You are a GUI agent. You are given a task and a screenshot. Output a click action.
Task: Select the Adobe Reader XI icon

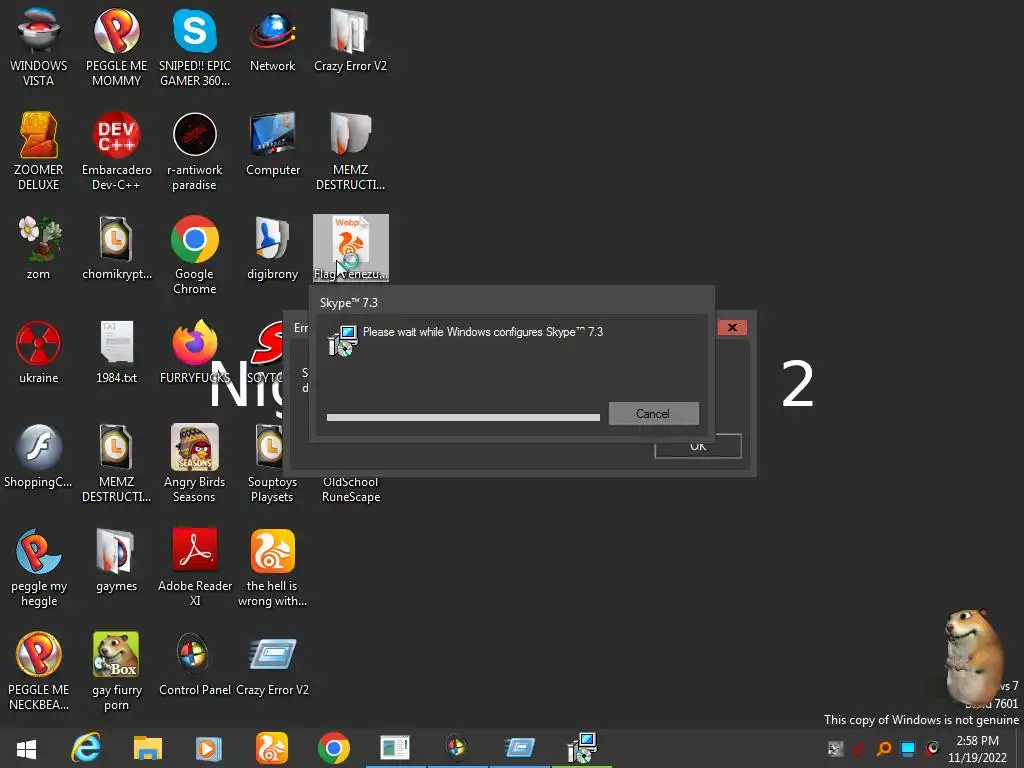coord(195,567)
